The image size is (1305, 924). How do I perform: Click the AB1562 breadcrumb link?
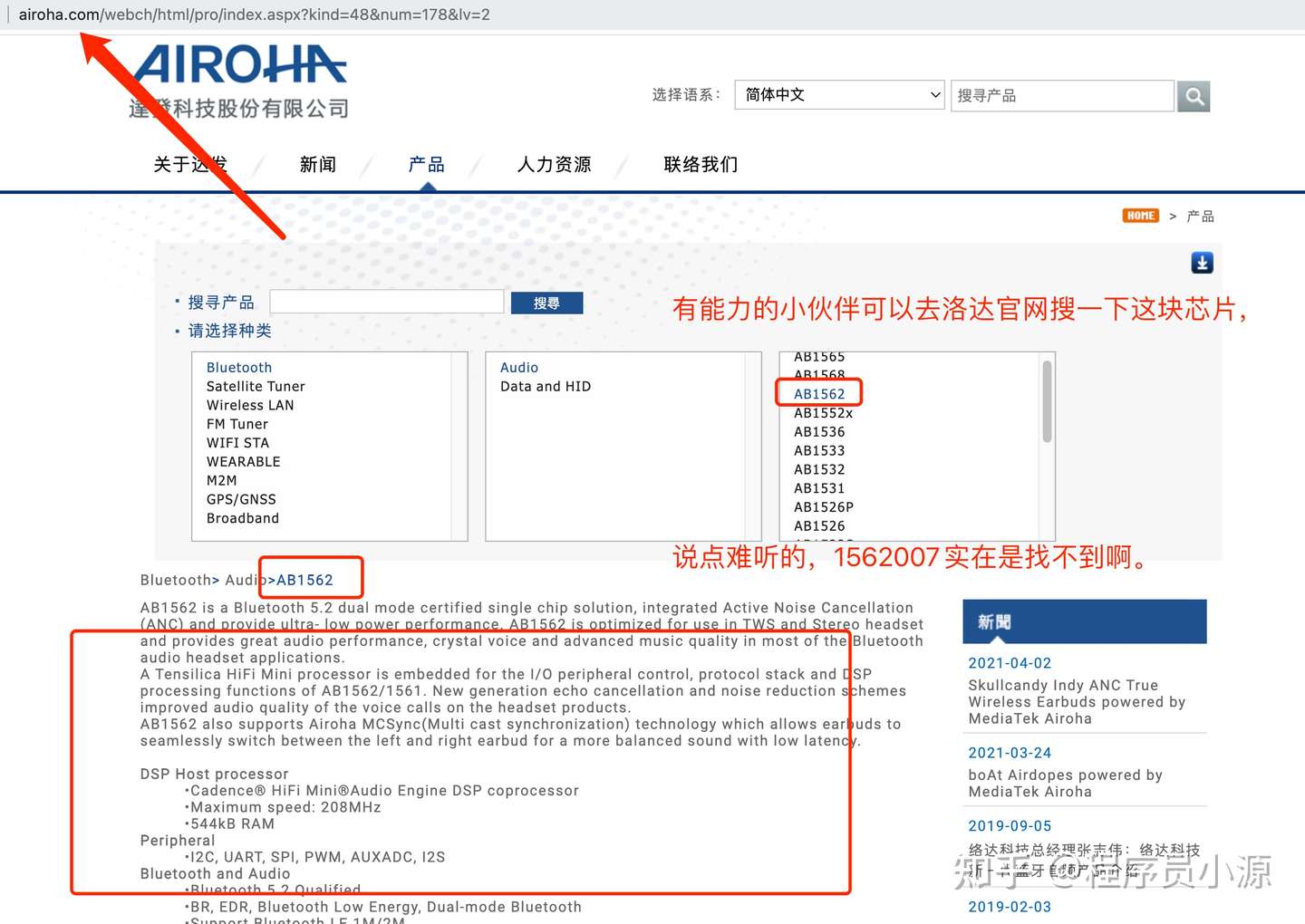305,580
